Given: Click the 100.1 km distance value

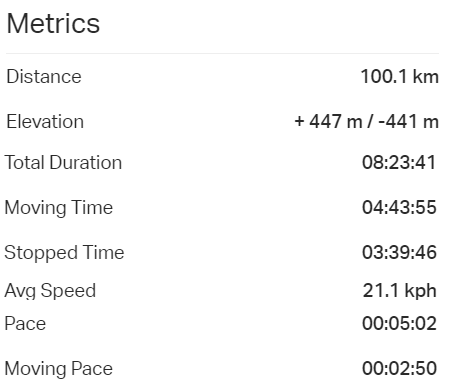Looking at the screenshot, I should tap(400, 77).
